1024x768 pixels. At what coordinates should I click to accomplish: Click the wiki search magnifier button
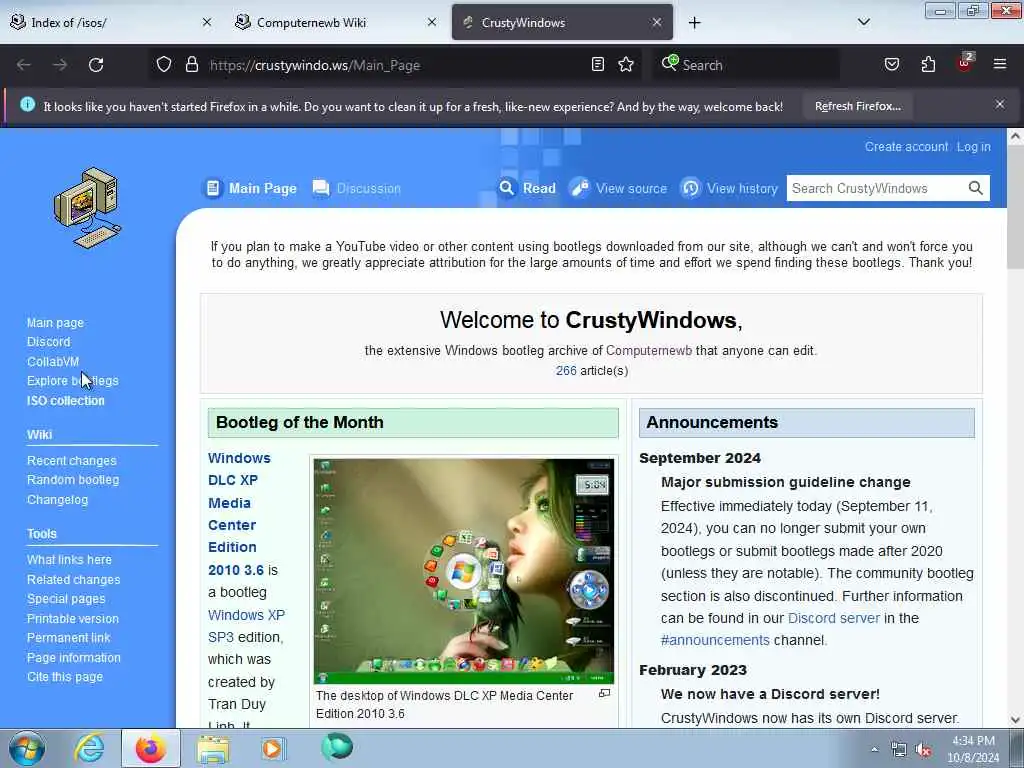pyautogui.click(x=976, y=188)
